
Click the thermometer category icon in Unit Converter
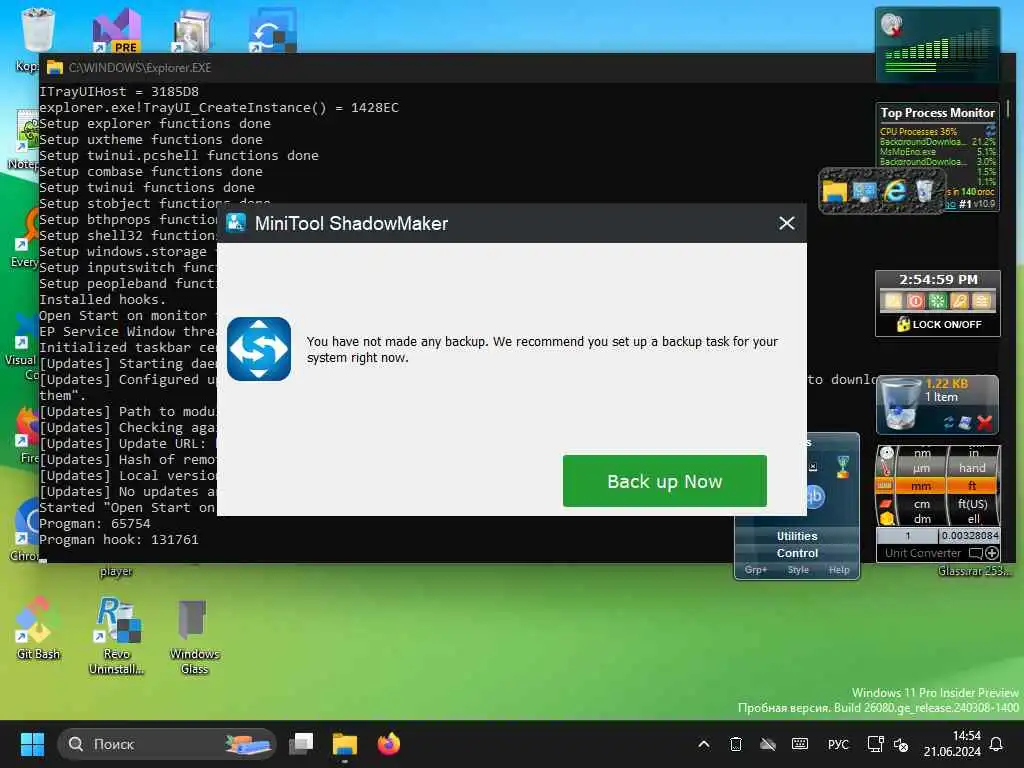coord(886,468)
